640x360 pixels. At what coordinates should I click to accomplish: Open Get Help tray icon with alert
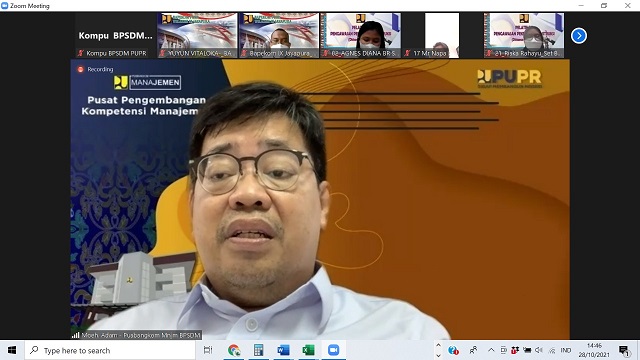click(x=453, y=350)
